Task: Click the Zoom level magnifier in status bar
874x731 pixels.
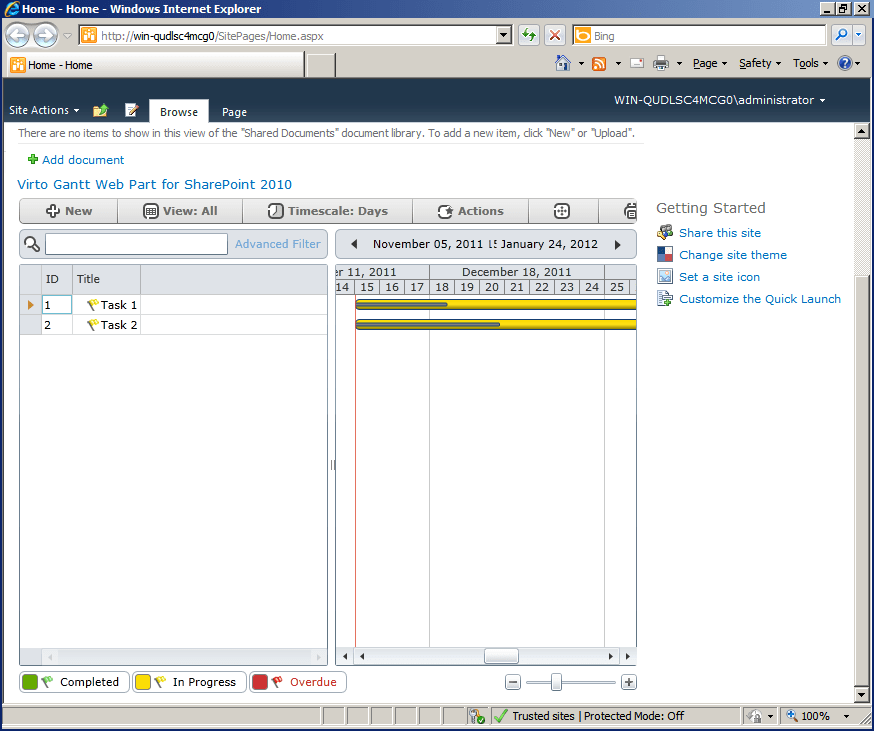Action: tap(792, 715)
